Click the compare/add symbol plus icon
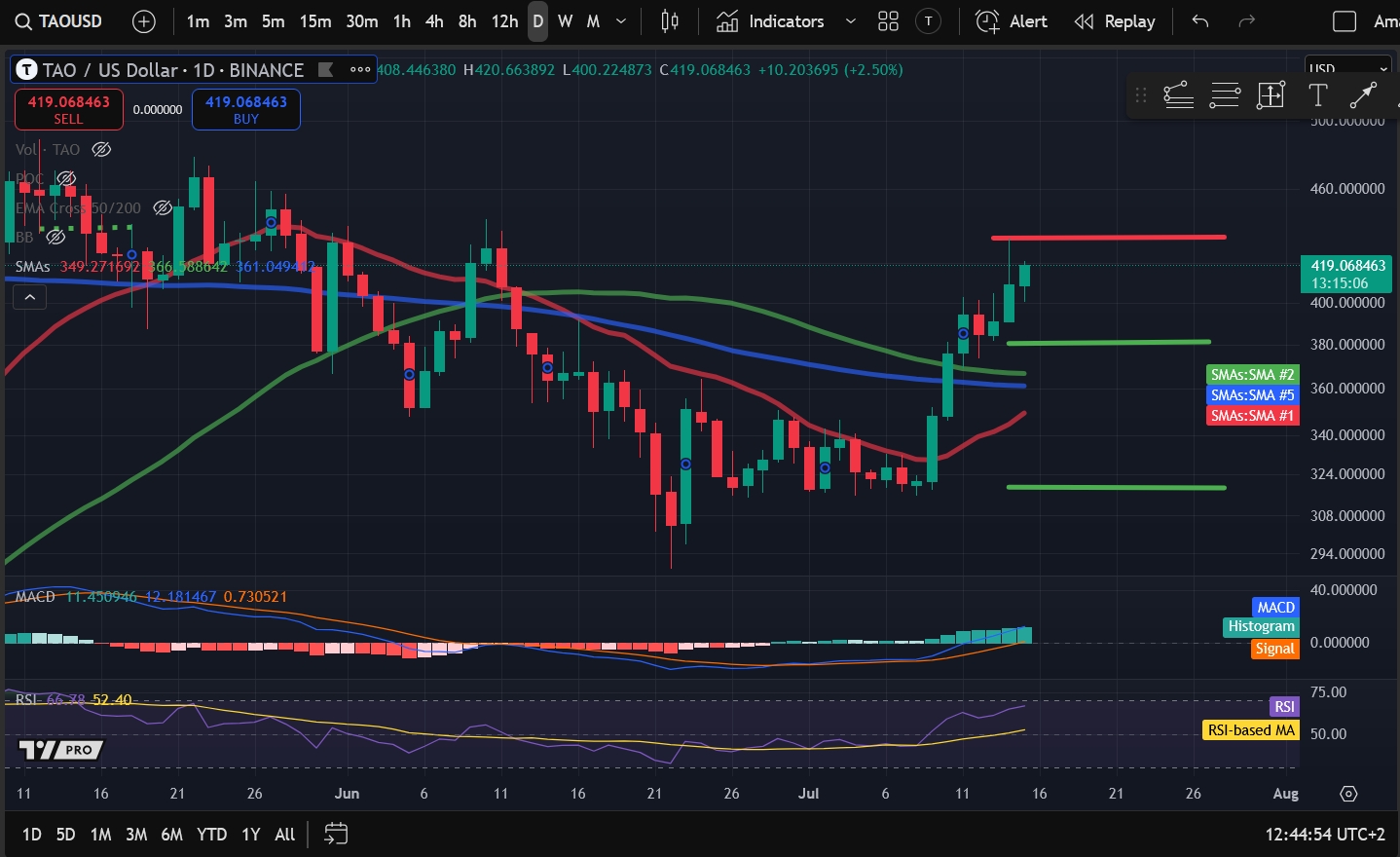The height and width of the screenshot is (857, 1400). pos(143,21)
